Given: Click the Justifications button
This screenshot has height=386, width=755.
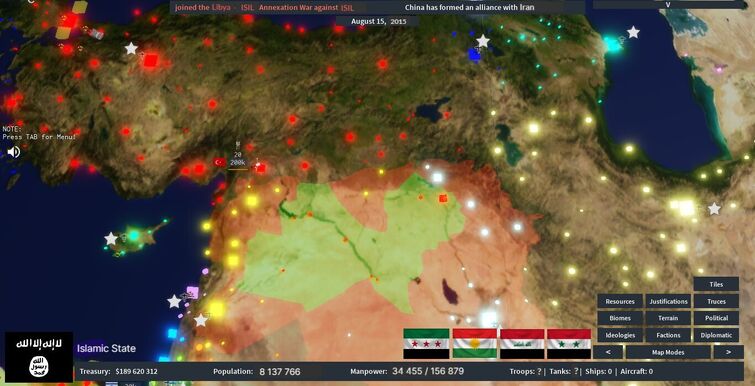Looking at the screenshot, I should pyautogui.click(x=668, y=301).
